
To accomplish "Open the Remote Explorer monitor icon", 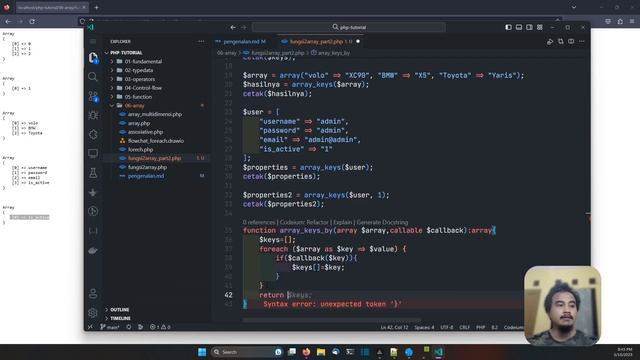I will point(93,153).
